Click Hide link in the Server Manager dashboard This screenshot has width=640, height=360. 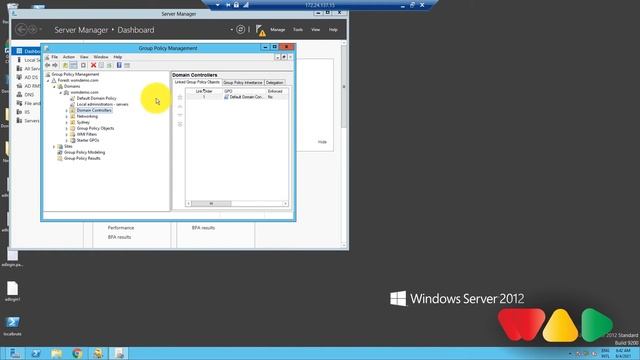tap(322, 142)
